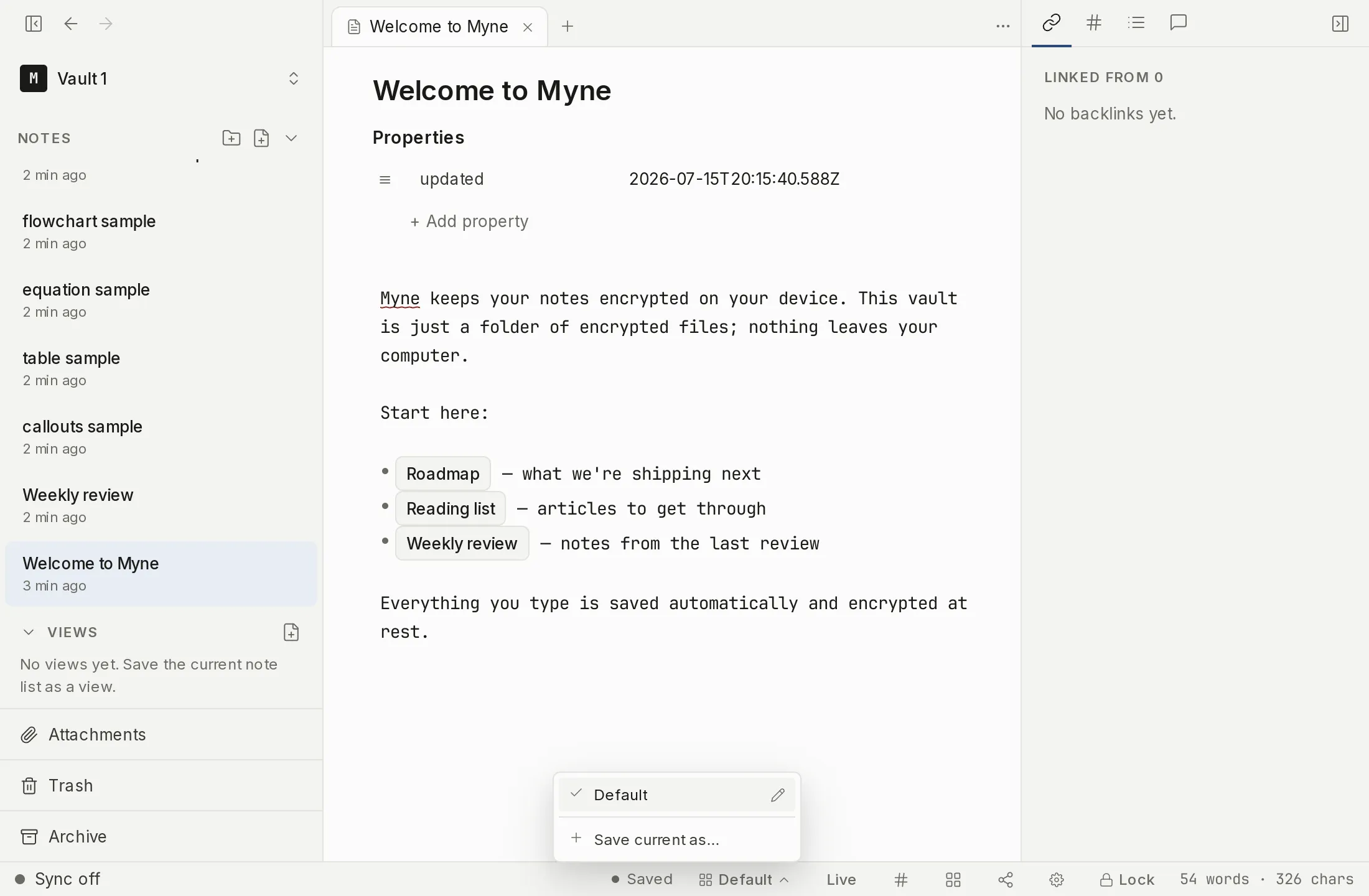
Task: Toggle the Default layout dropdown in status bar
Action: (x=744, y=879)
